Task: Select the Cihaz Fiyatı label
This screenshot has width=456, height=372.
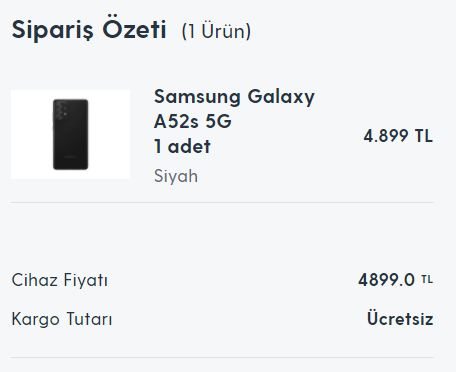Action: click(x=60, y=280)
